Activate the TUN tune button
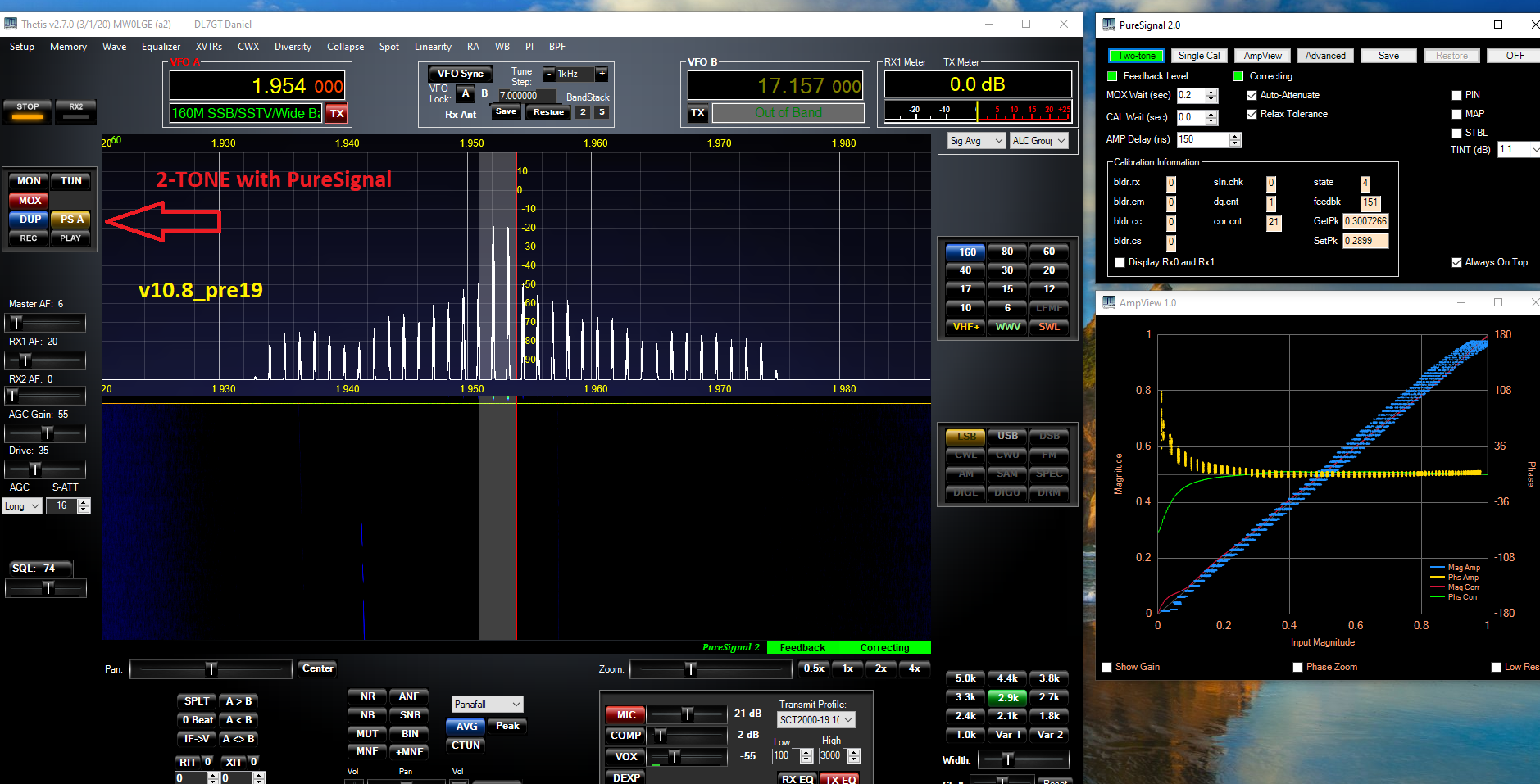This screenshot has height=784, width=1540. 71,181
